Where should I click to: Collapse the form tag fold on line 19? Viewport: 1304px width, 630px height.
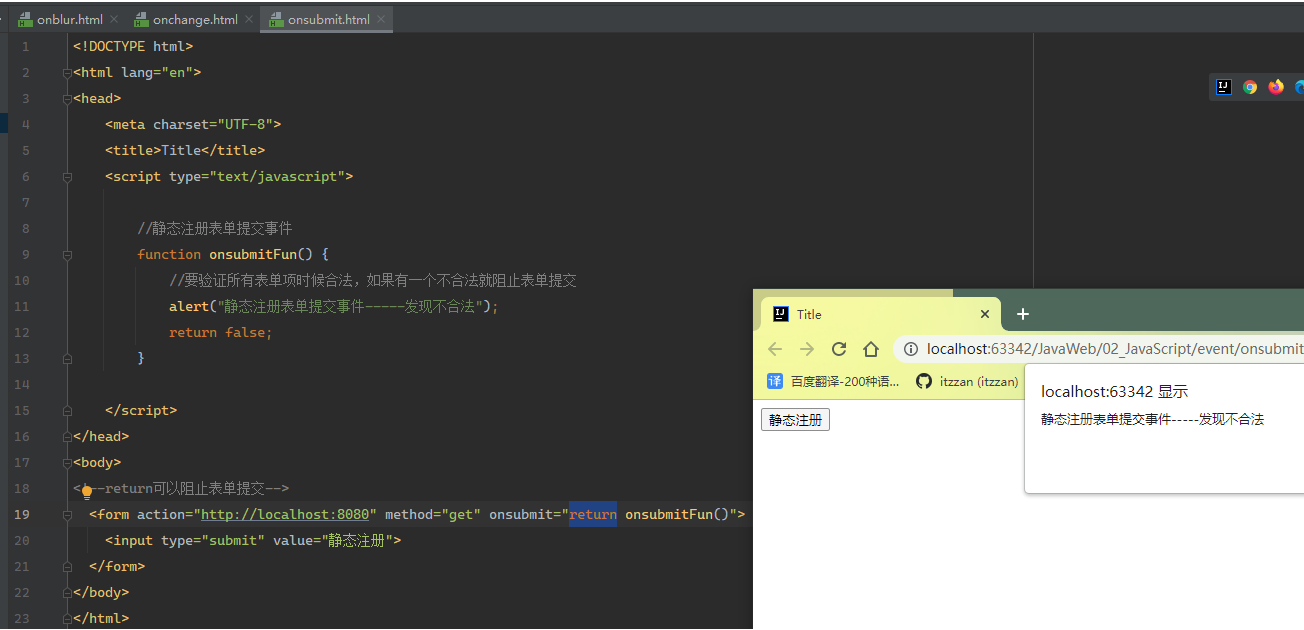[x=67, y=514]
